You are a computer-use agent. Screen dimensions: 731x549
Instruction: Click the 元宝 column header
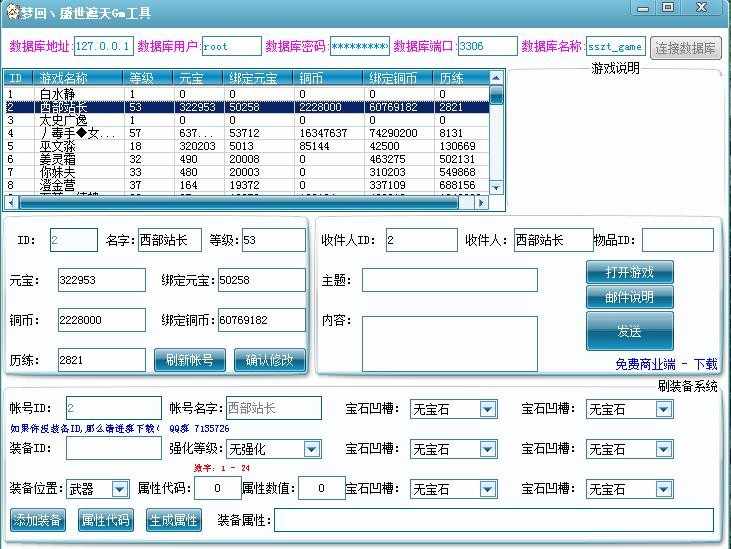click(198, 78)
